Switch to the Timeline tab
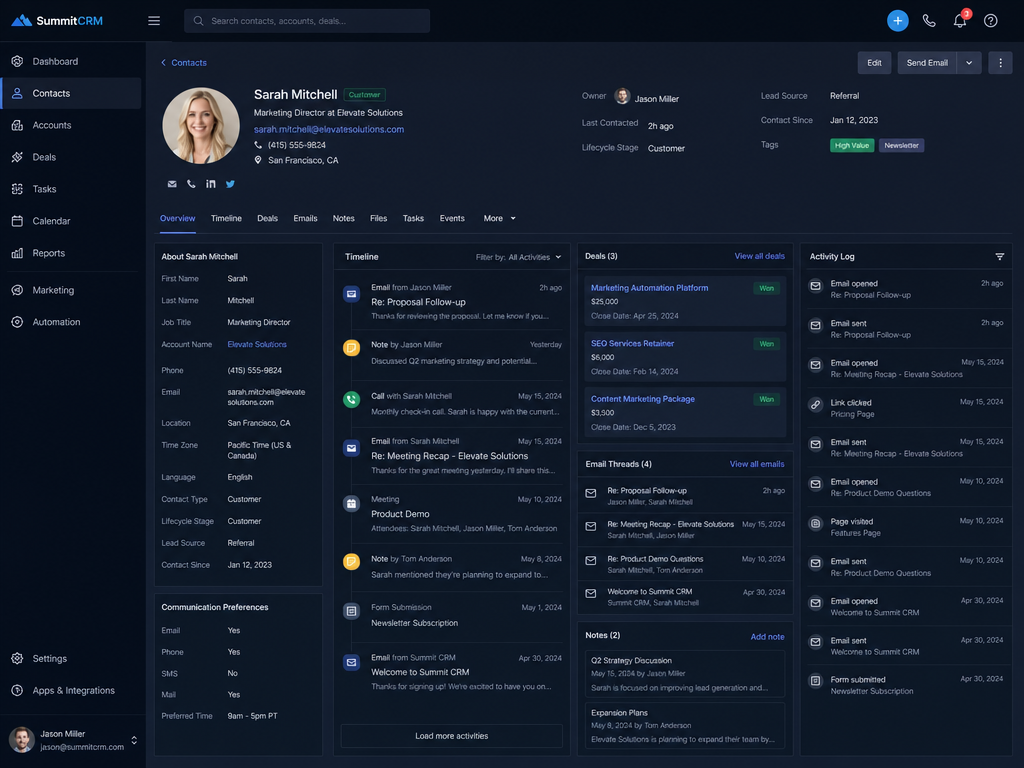Screen dimensions: 1024x768 (226, 219)
